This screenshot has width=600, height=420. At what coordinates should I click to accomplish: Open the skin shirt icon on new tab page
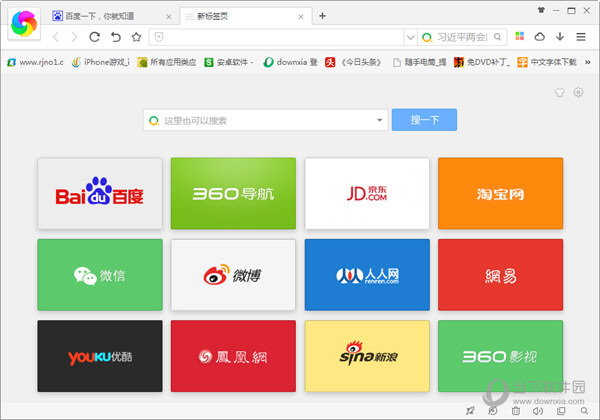[x=560, y=93]
